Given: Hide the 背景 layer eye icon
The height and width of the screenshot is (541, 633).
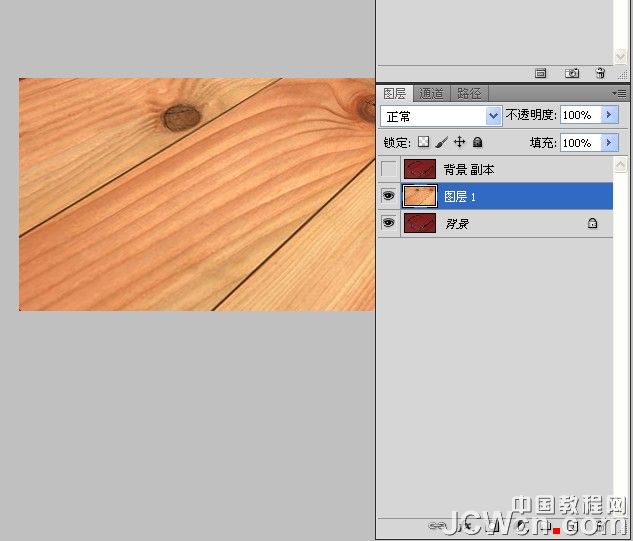Looking at the screenshot, I should coord(388,223).
